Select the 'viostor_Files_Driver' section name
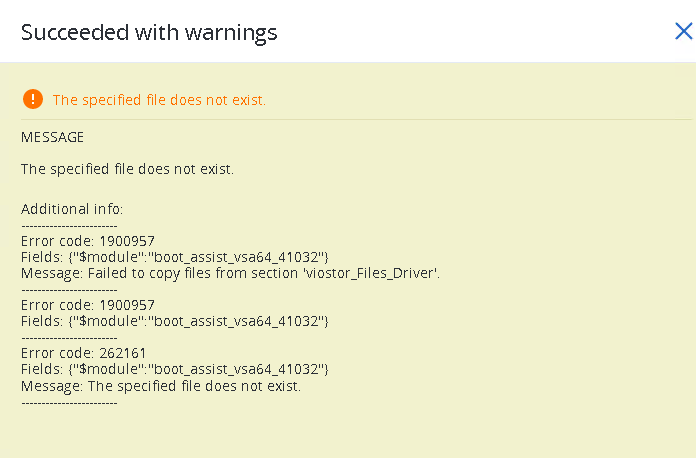This screenshot has height=458, width=696. (x=371, y=273)
